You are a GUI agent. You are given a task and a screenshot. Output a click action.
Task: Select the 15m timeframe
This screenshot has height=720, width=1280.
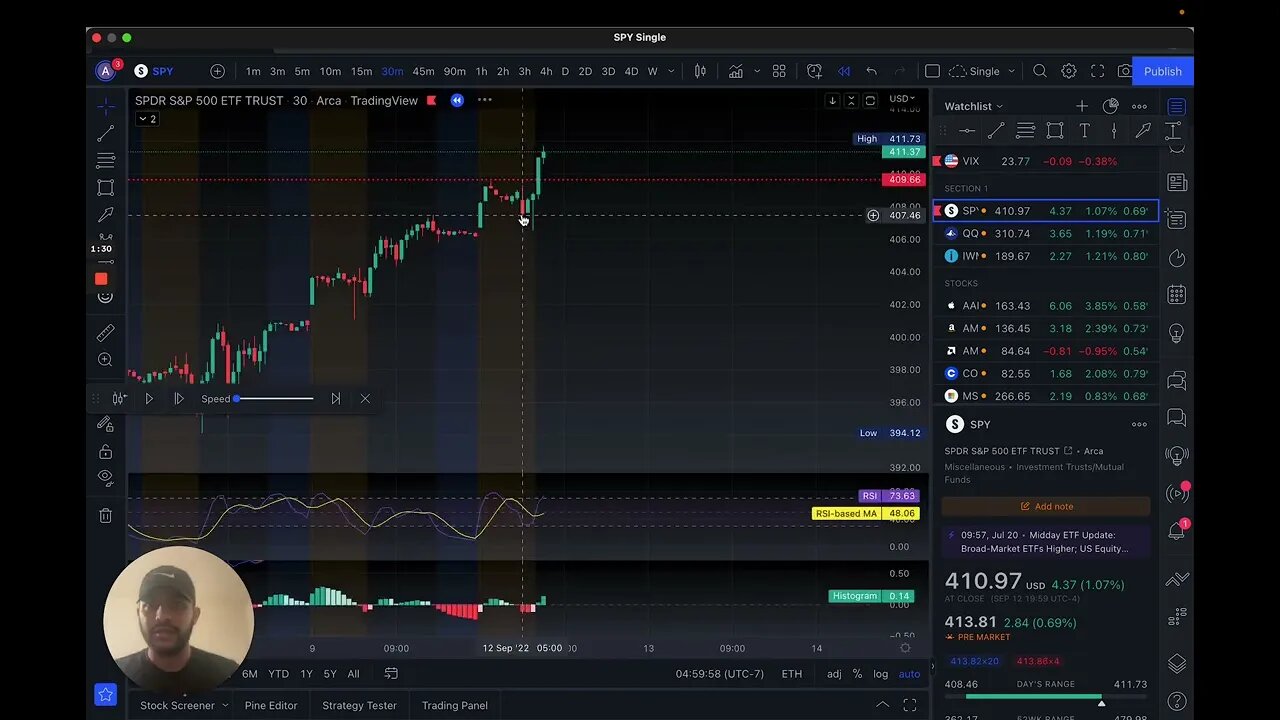[x=361, y=71]
